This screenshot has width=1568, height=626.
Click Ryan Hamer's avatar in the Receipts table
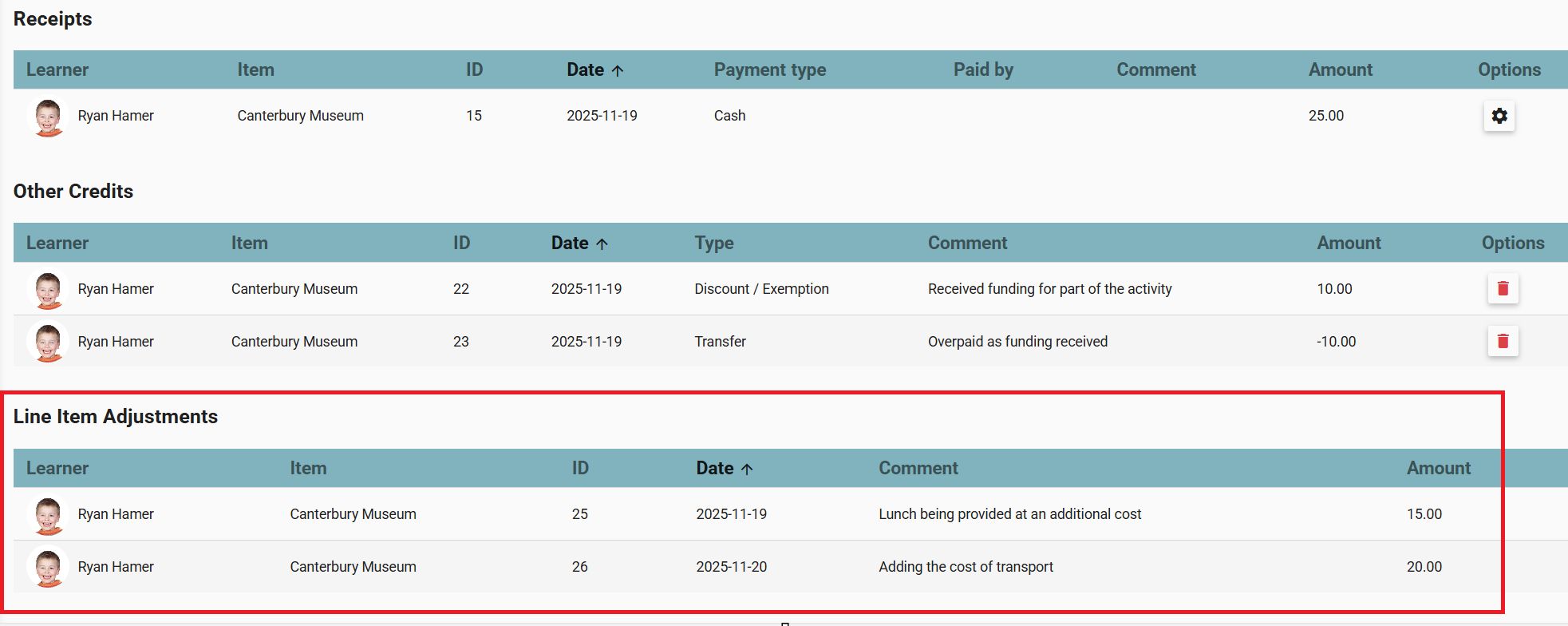(x=48, y=117)
